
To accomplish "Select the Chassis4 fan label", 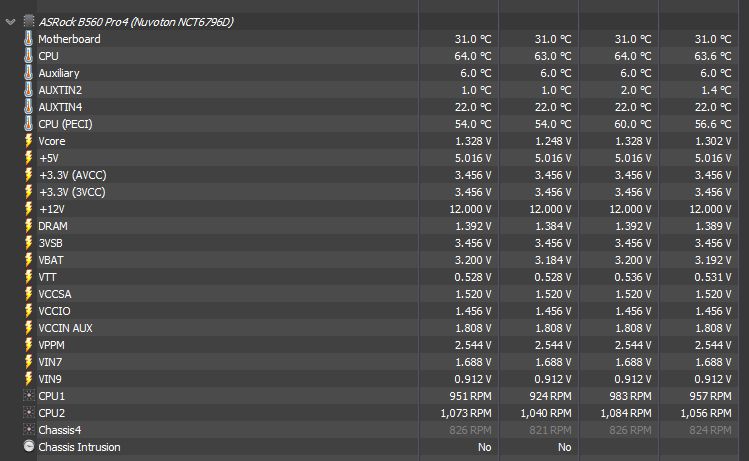I will pyautogui.click(x=60, y=430).
